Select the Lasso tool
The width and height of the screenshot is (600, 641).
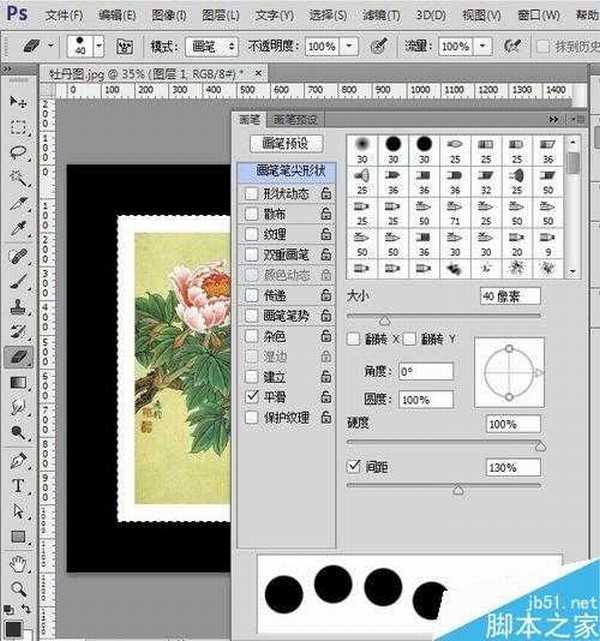tap(18, 153)
